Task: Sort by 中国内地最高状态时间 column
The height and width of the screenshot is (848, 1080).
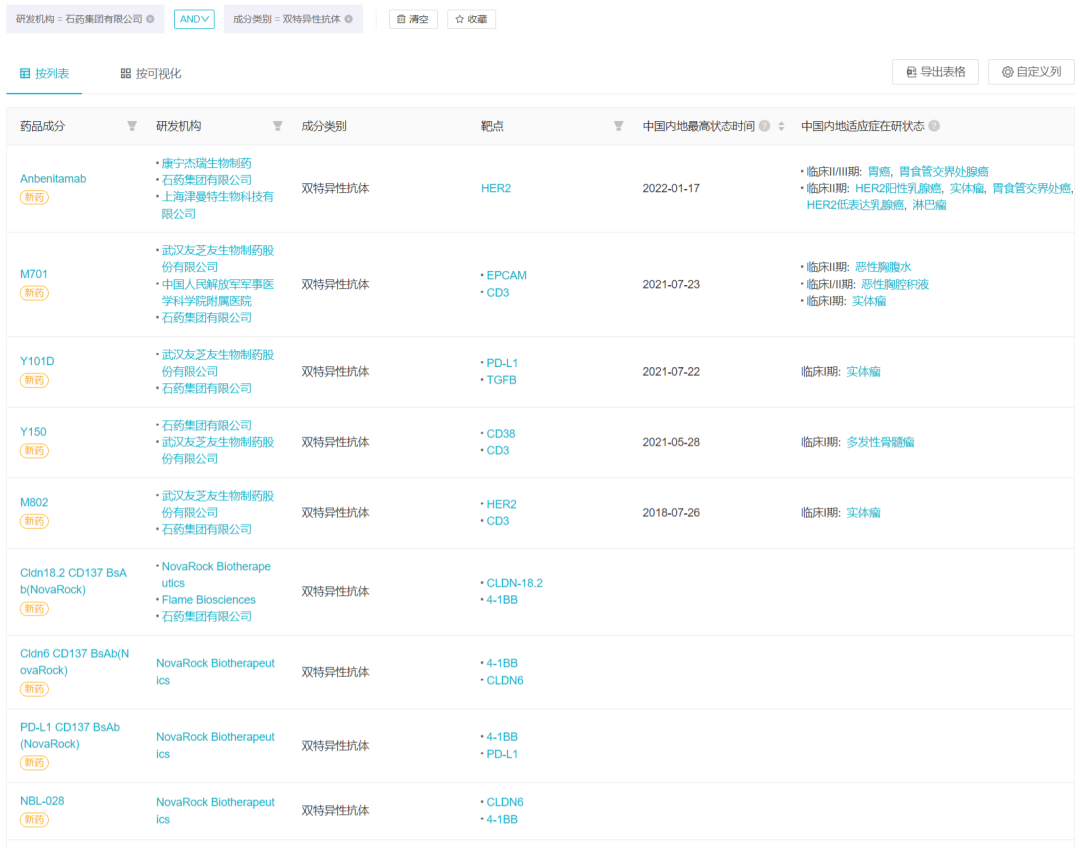Action: pos(781,126)
